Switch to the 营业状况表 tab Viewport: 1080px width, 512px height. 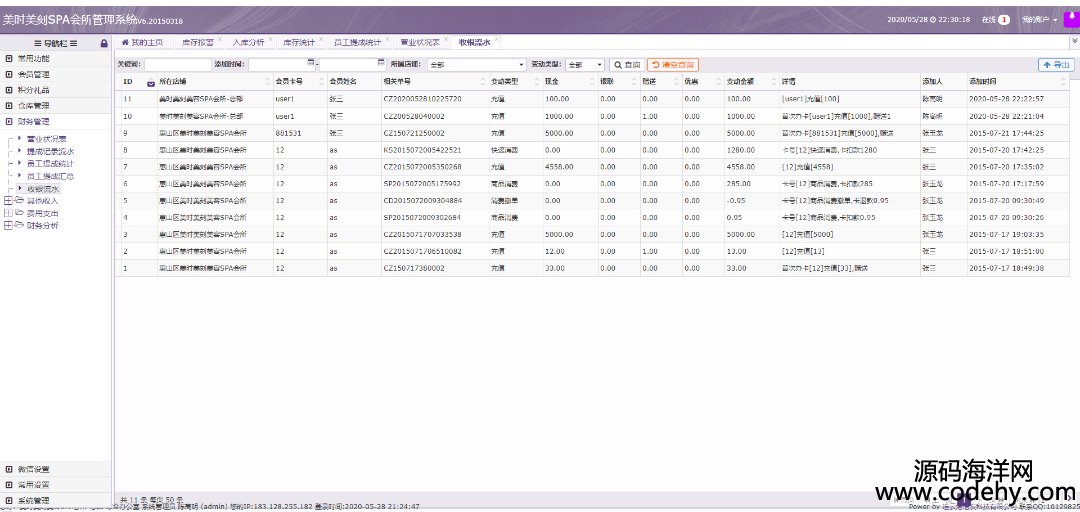(419, 43)
